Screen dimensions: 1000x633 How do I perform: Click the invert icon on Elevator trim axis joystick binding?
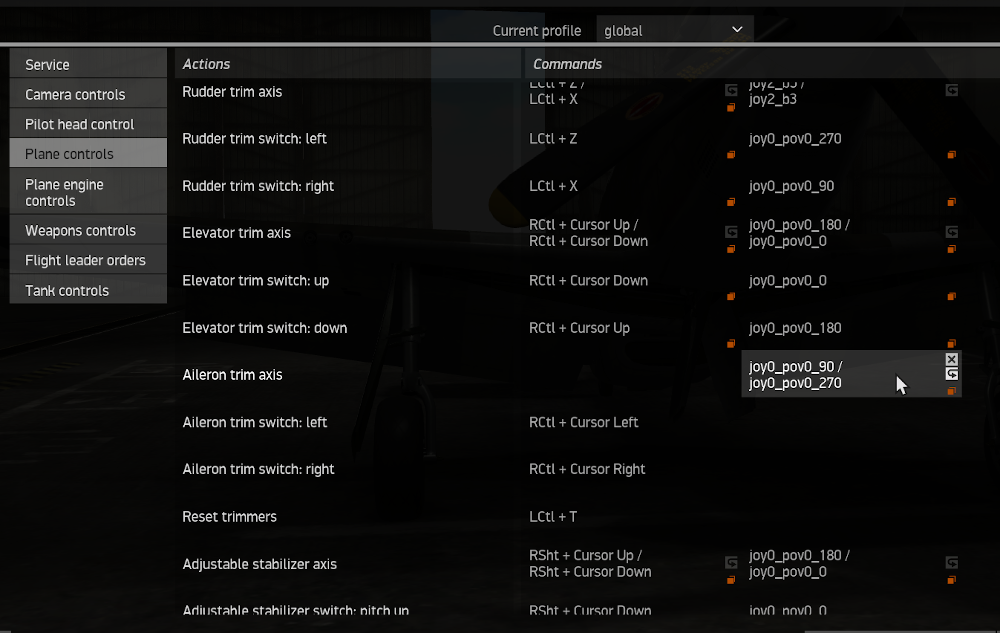952,232
